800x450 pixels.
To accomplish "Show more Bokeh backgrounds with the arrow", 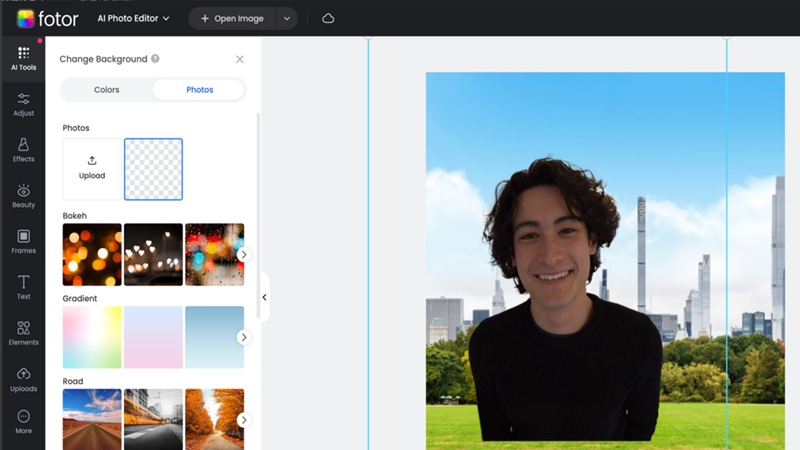I will (x=243, y=255).
